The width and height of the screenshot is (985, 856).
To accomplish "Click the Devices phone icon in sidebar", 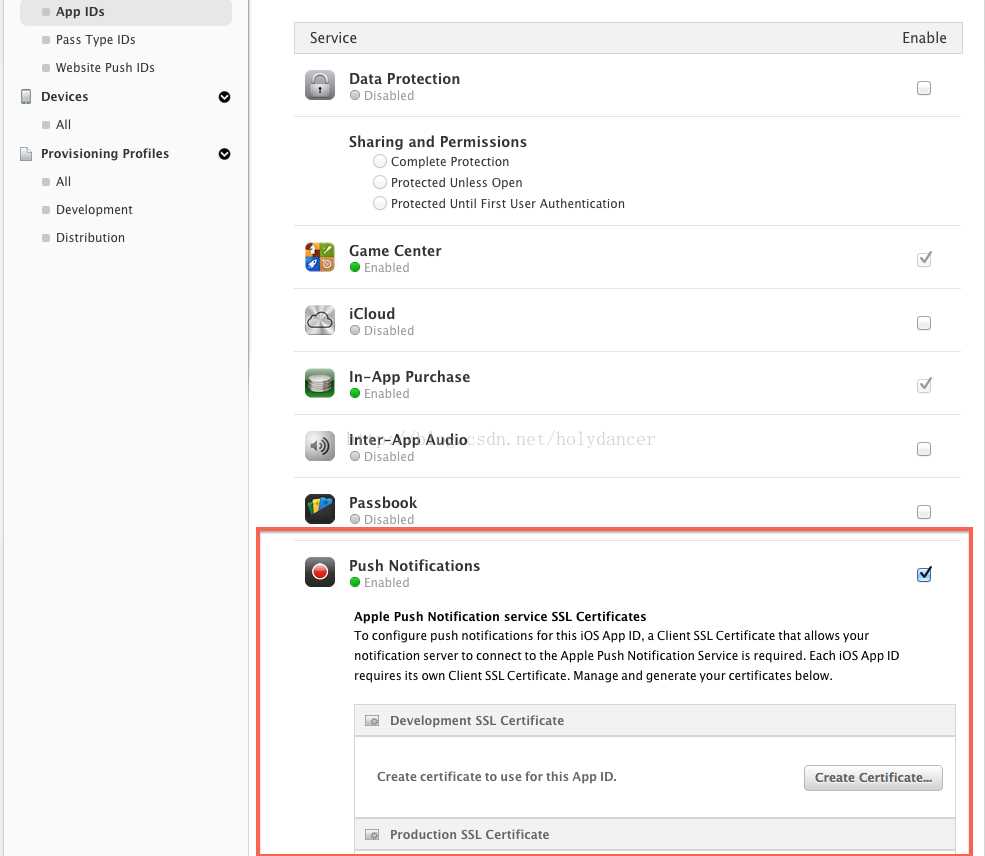I will point(26,97).
